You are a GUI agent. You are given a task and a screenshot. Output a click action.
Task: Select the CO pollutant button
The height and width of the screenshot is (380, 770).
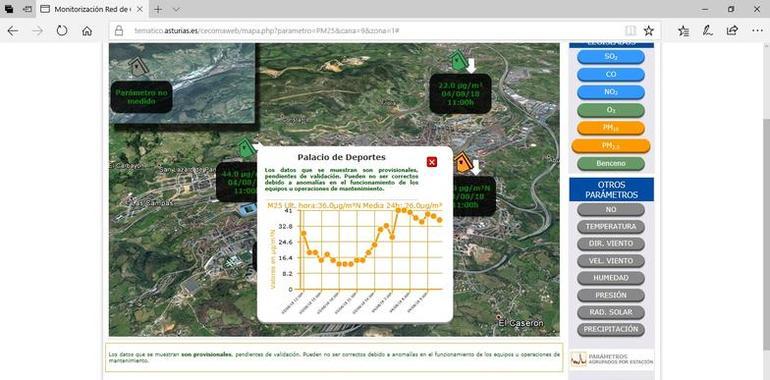pos(611,75)
